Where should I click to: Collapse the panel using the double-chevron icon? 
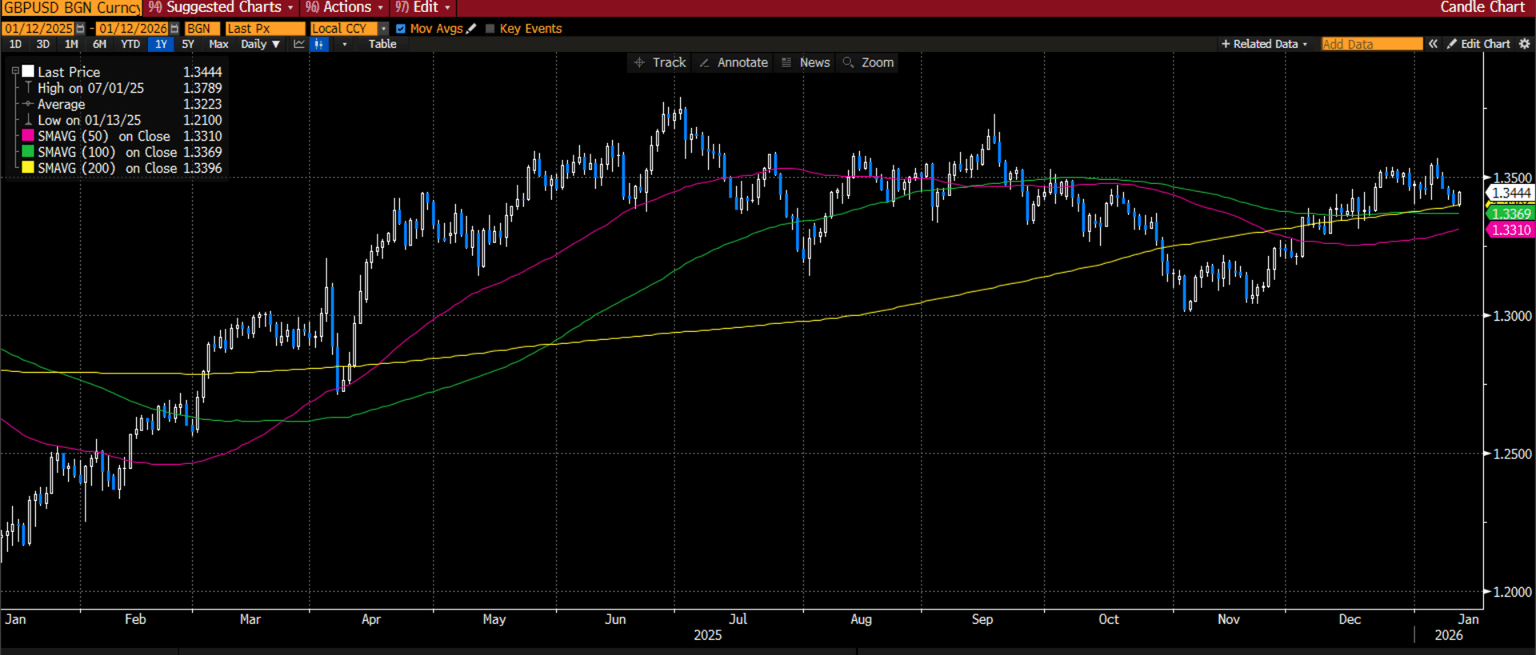tap(1433, 43)
